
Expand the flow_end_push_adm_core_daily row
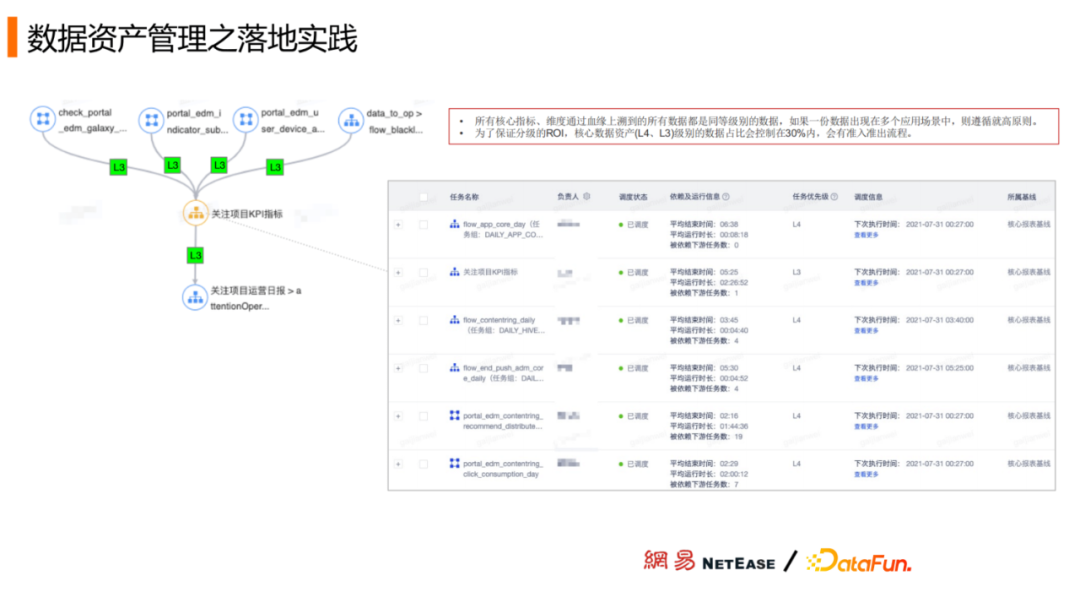tap(398, 368)
